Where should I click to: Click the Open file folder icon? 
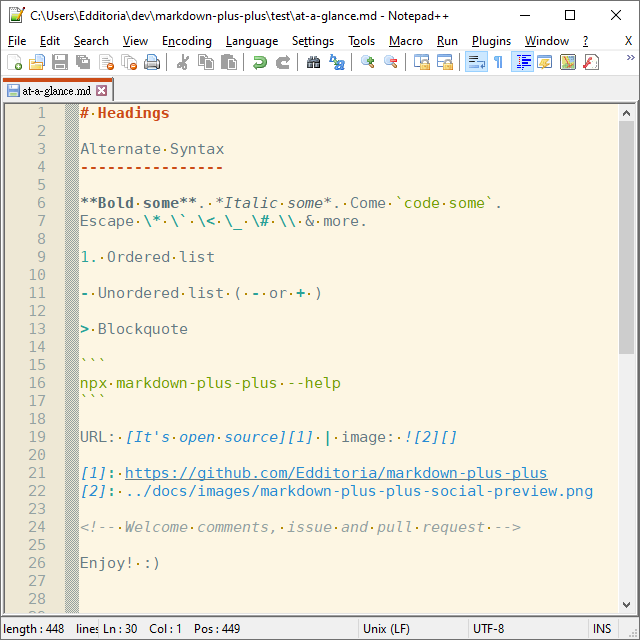coord(37,62)
